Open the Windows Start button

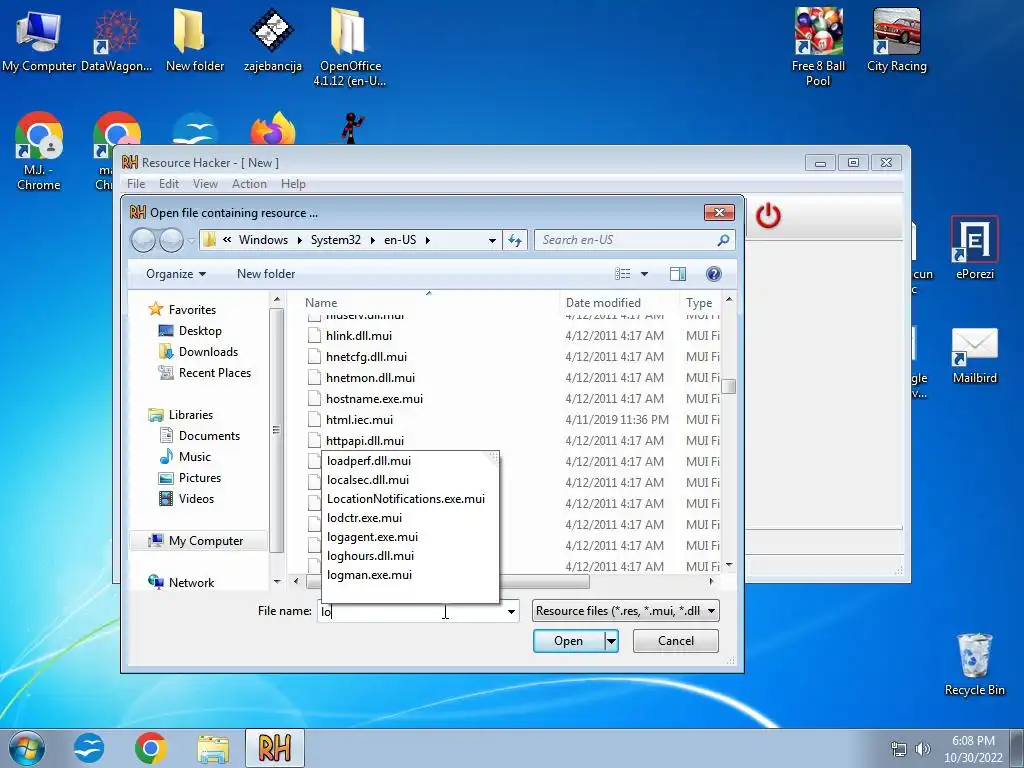click(27, 748)
